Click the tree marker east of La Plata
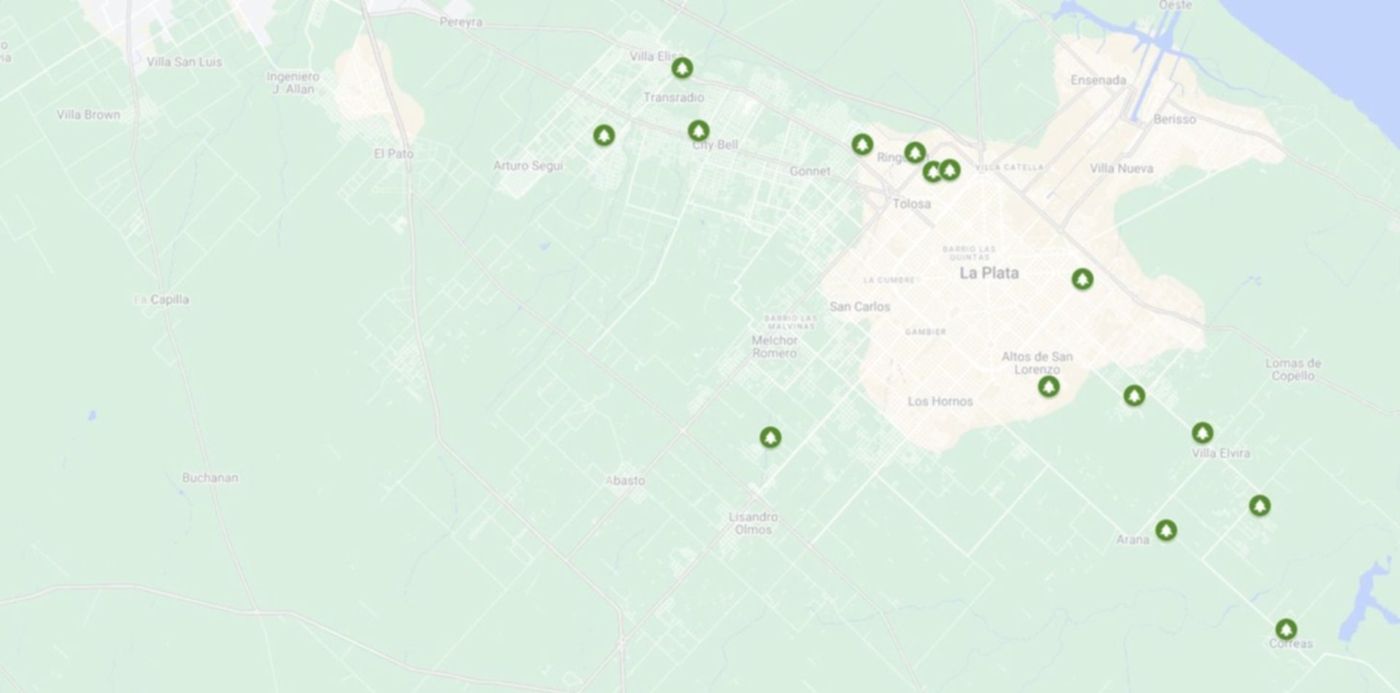This screenshot has width=1400, height=693. (x=1082, y=279)
